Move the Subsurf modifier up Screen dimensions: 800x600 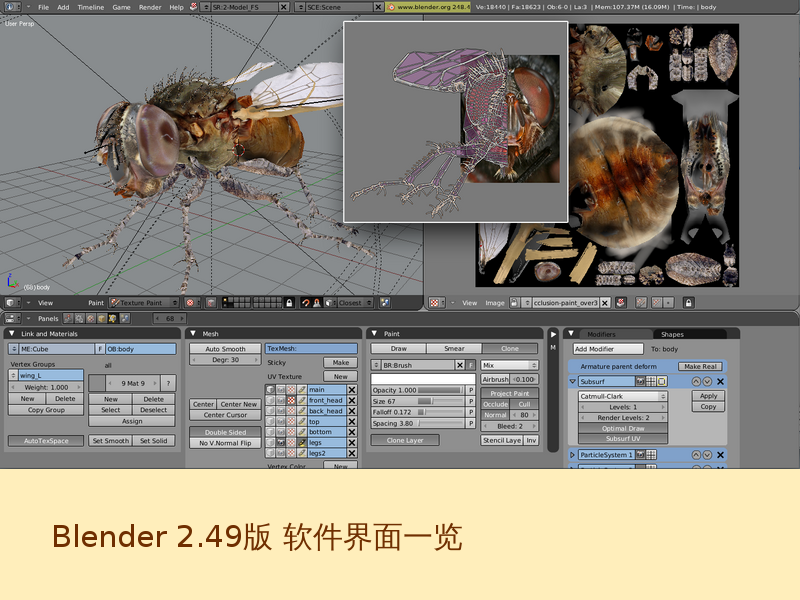click(x=696, y=382)
